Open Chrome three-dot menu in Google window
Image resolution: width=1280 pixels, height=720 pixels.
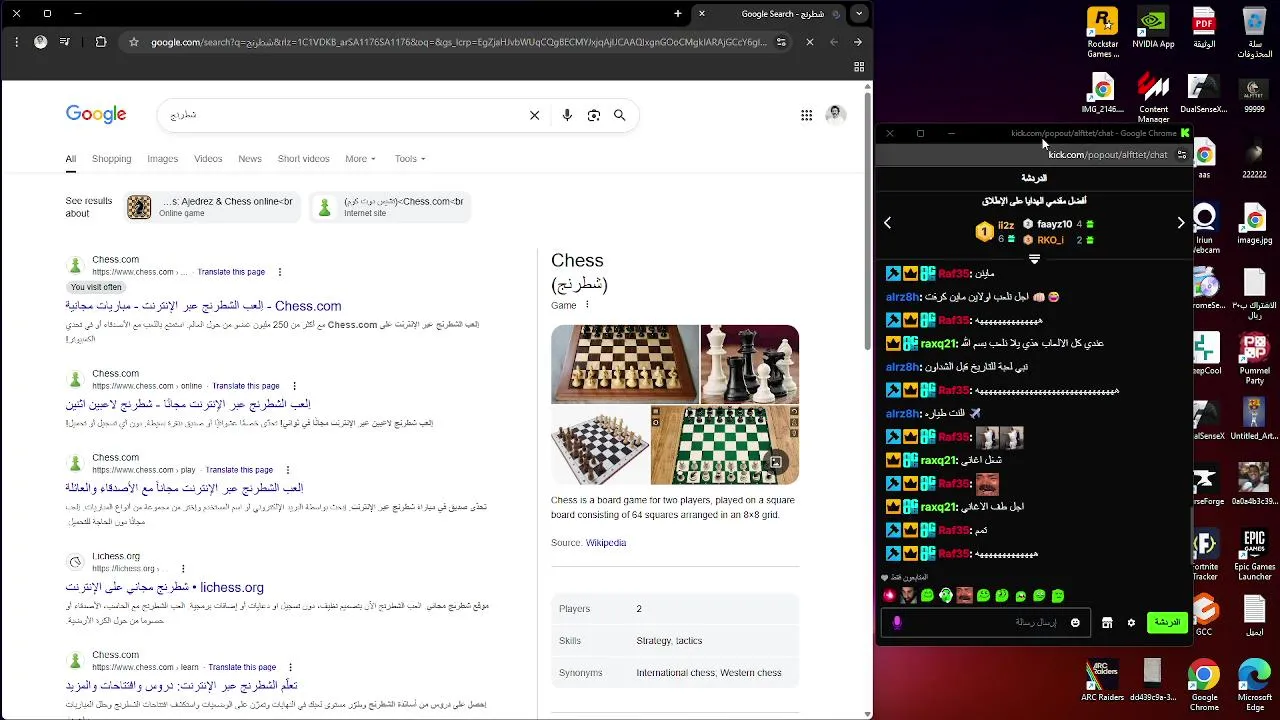16,42
